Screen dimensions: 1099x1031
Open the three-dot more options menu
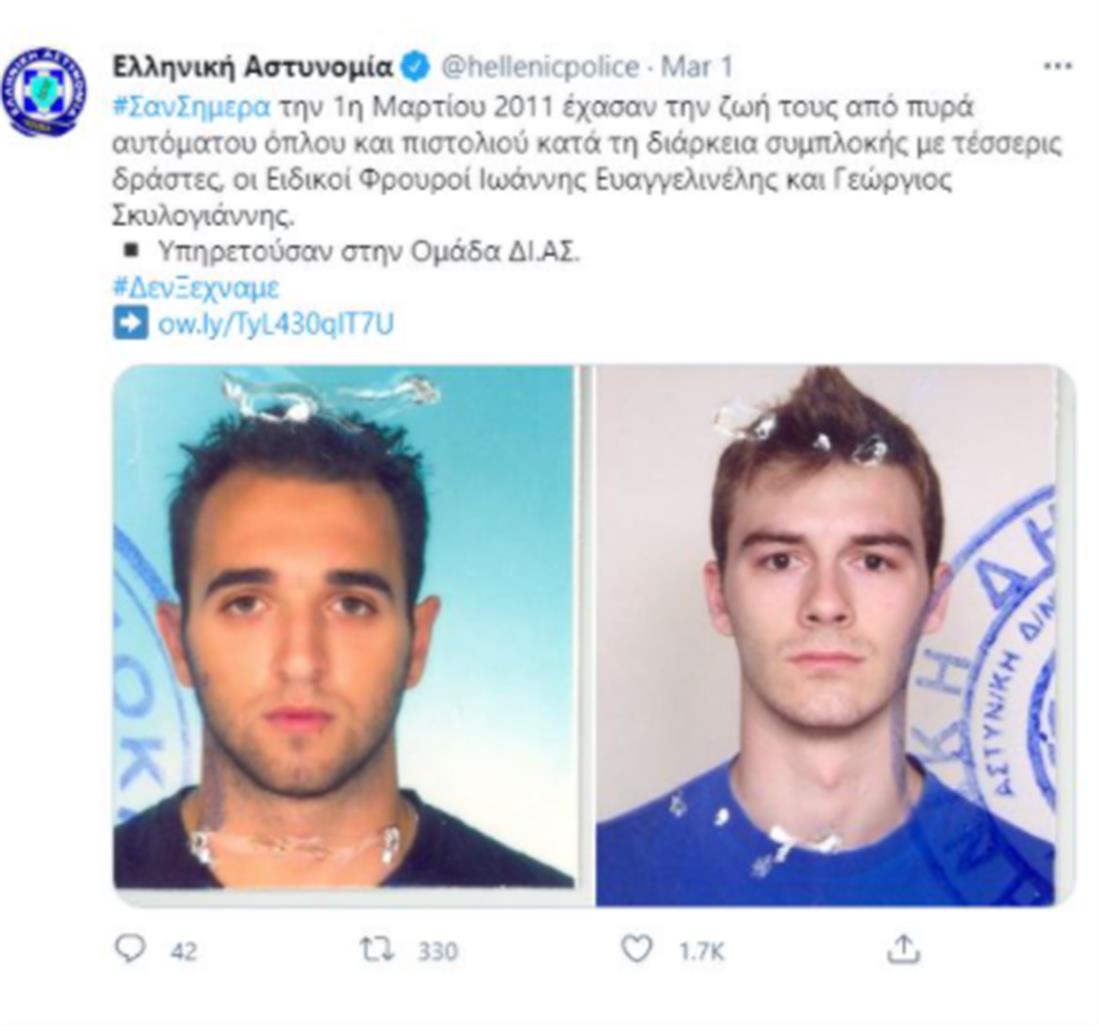(x=1058, y=67)
